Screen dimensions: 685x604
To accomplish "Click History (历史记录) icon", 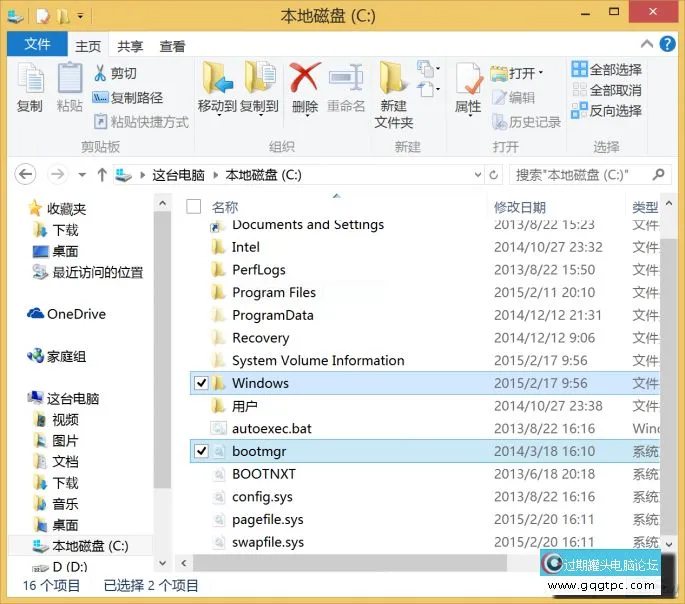I will pos(498,122).
